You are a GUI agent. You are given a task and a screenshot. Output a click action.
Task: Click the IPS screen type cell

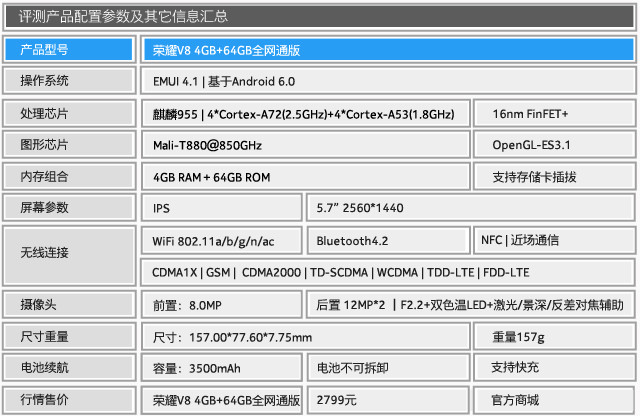tap(222, 207)
